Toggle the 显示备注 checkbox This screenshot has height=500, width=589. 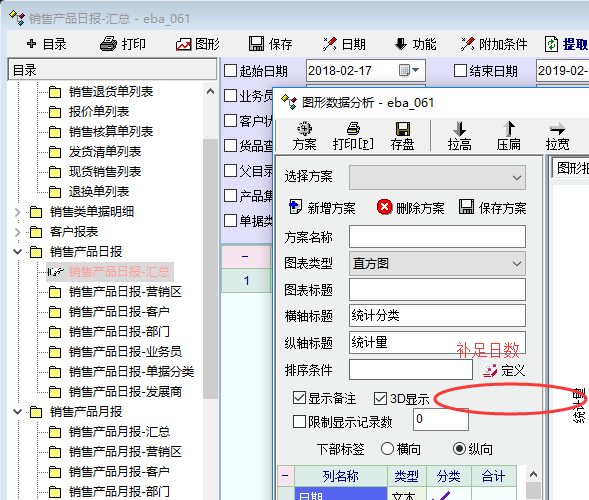tap(299, 398)
